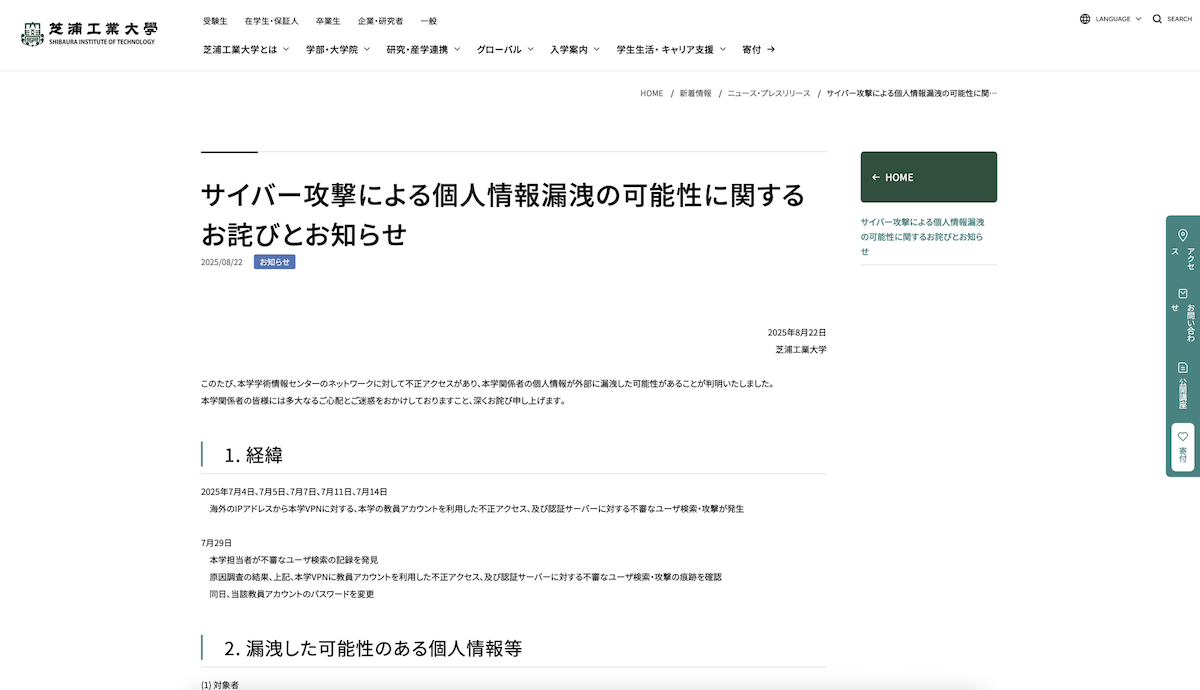Click the 公開講座 document icon
Screen dimensions: 1200x690
pos(1183,367)
